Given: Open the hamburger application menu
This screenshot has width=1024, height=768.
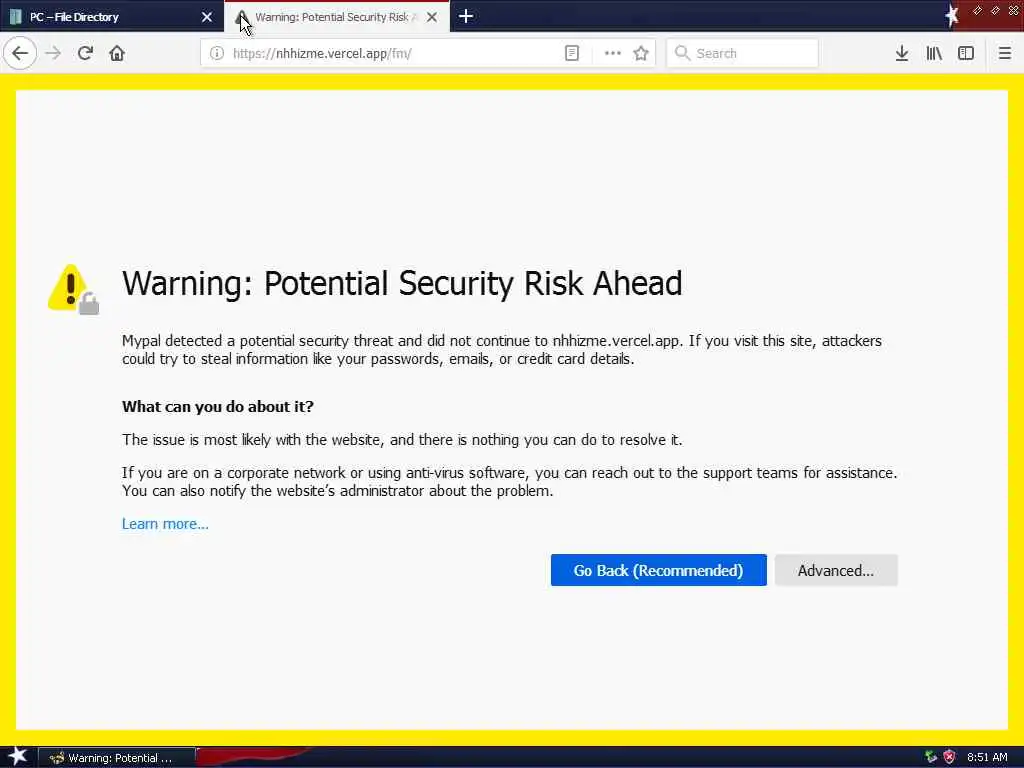Looking at the screenshot, I should [1005, 53].
